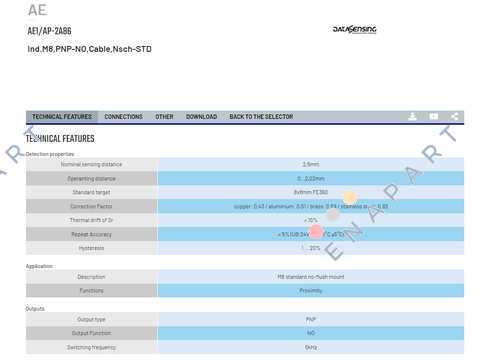
Task: Select the Thermal drift of Sr row
Action: pos(245,220)
